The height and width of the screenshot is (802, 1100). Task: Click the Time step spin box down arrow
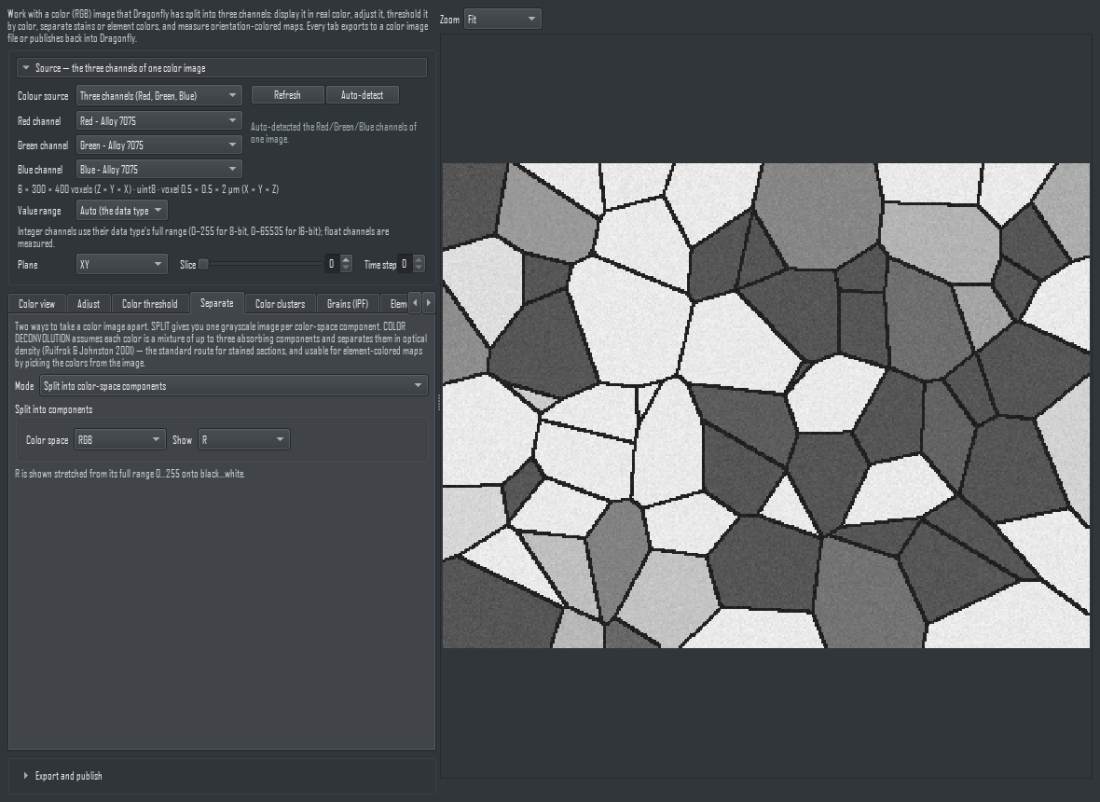tap(419, 269)
